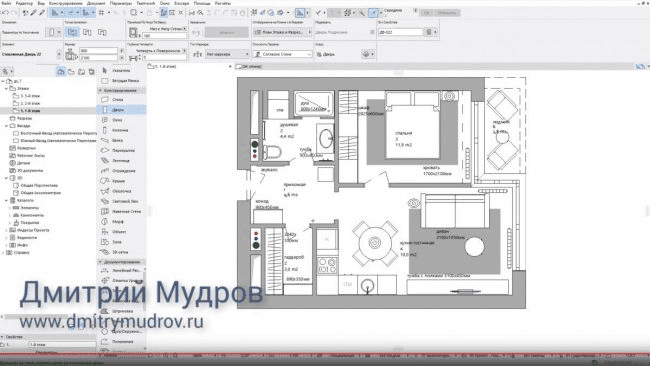Switch to the 3D window tab

[250, 66]
